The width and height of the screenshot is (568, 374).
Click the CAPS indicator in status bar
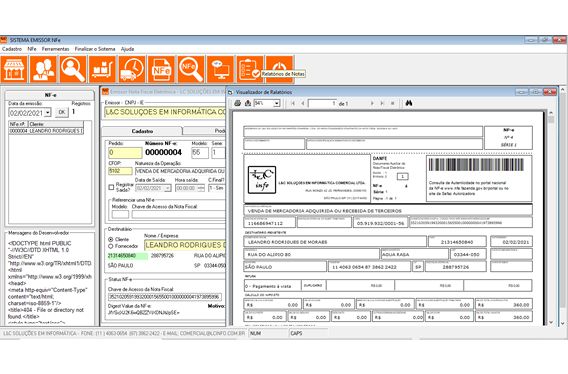click(x=296, y=333)
